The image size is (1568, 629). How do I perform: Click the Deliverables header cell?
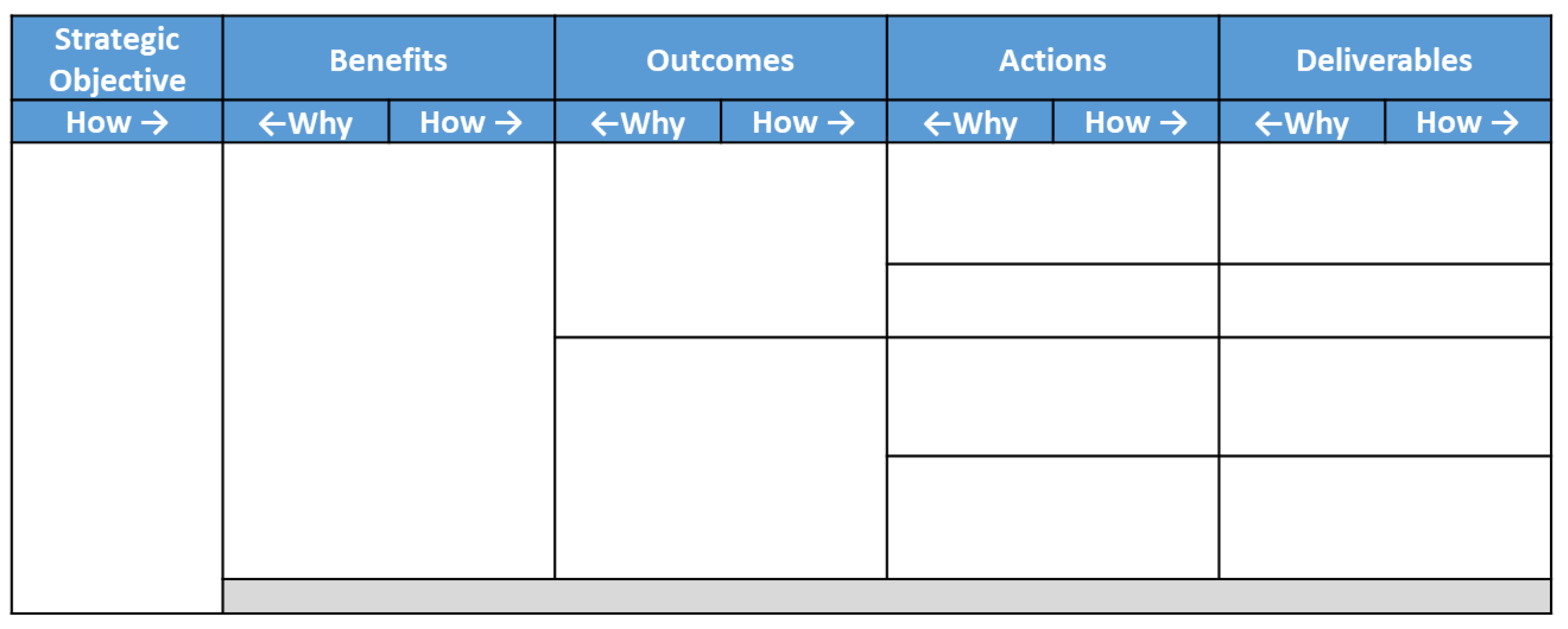1384,59
